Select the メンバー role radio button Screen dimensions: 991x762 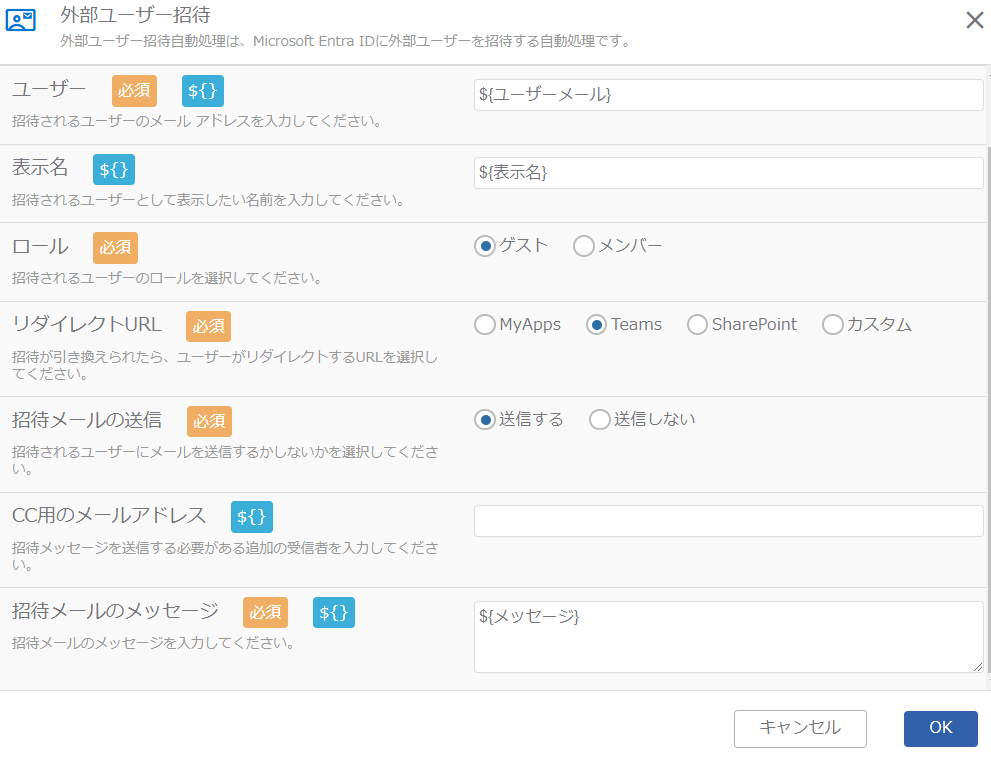coord(583,246)
